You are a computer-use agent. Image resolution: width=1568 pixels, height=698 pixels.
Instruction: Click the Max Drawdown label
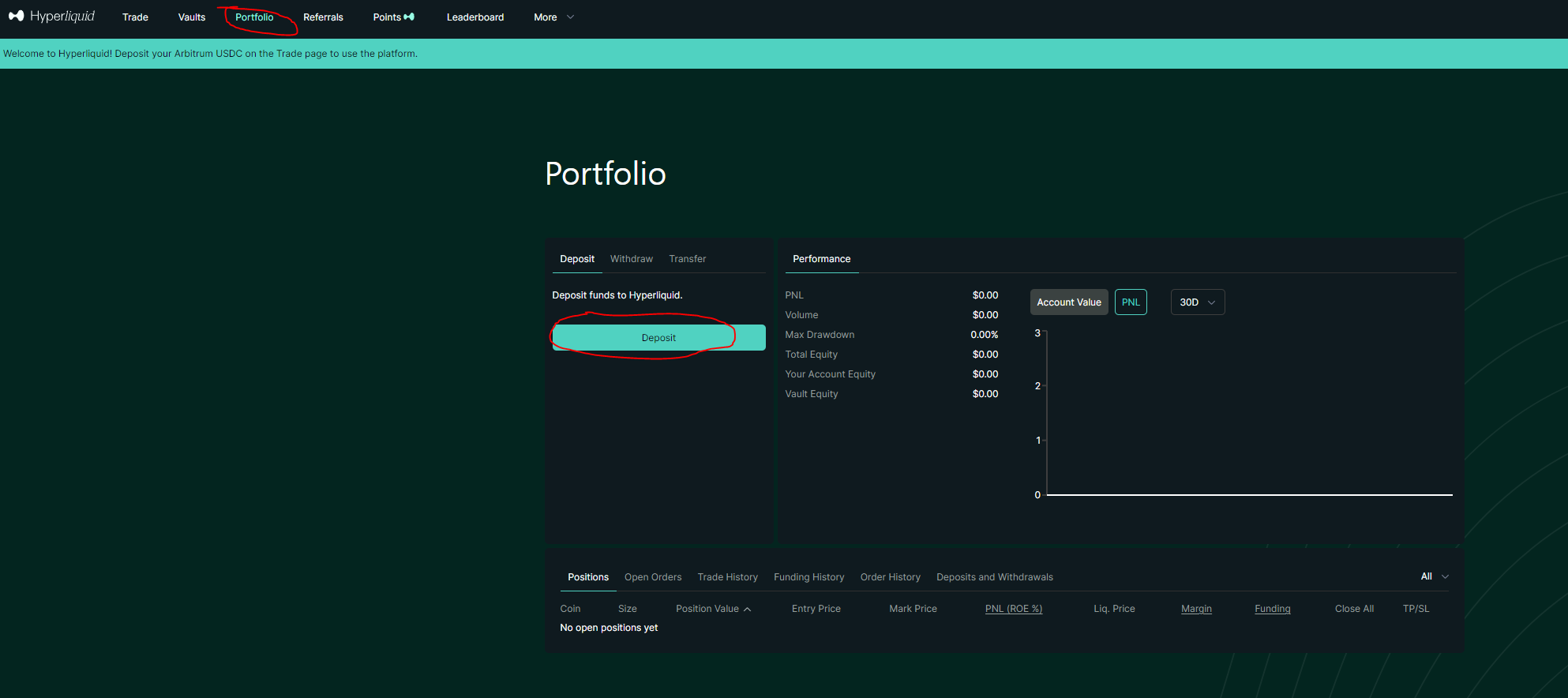click(820, 335)
